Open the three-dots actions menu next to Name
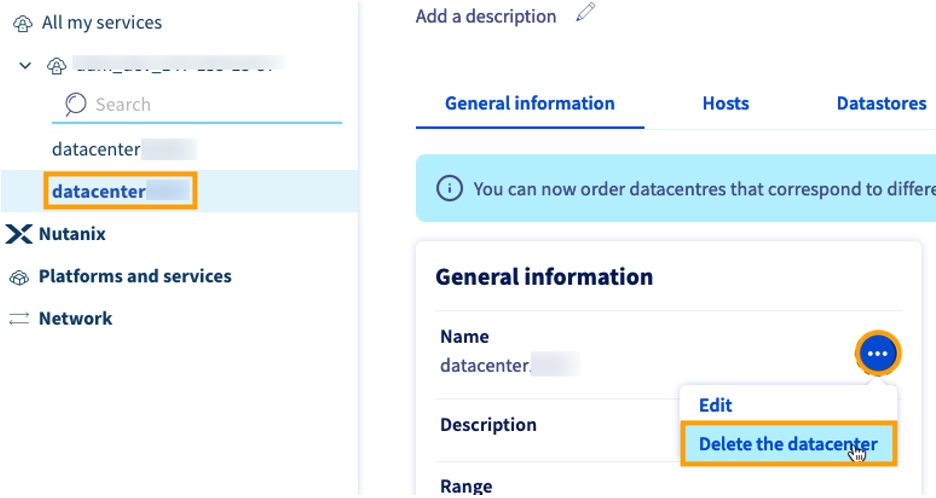The height and width of the screenshot is (498, 936). tap(878, 353)
